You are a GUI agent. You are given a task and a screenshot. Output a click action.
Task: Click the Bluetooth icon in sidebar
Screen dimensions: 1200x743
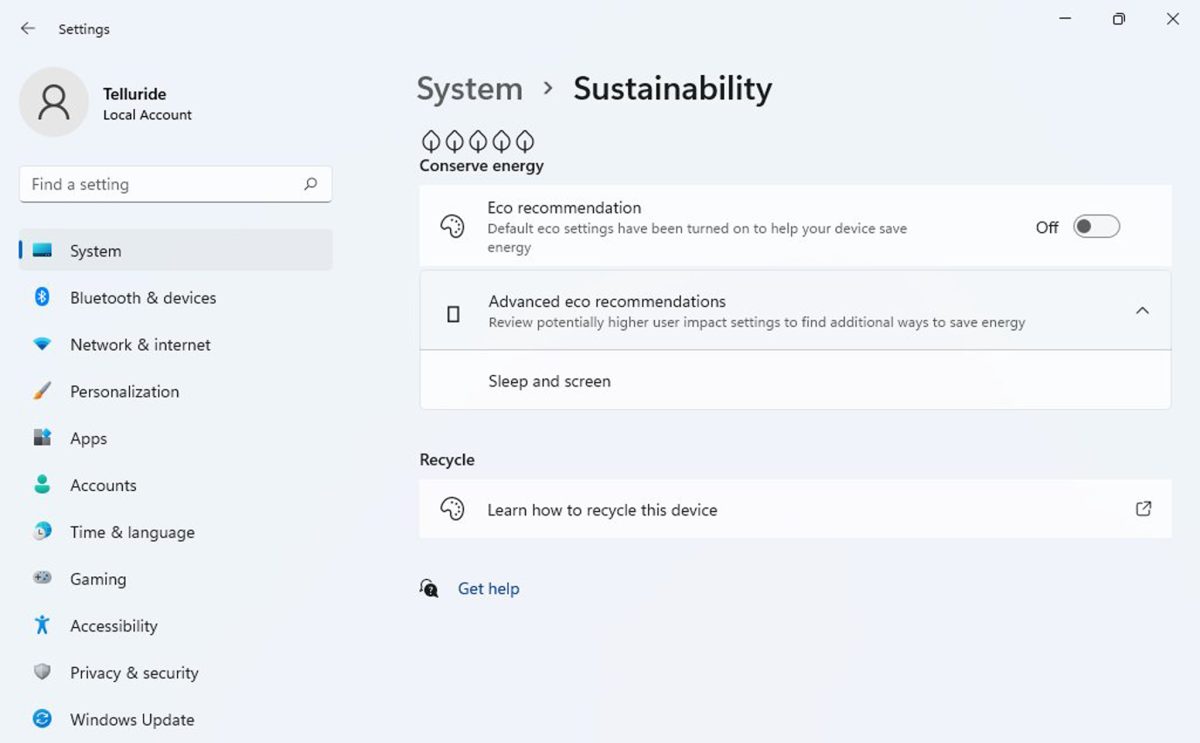coord(42,297)
